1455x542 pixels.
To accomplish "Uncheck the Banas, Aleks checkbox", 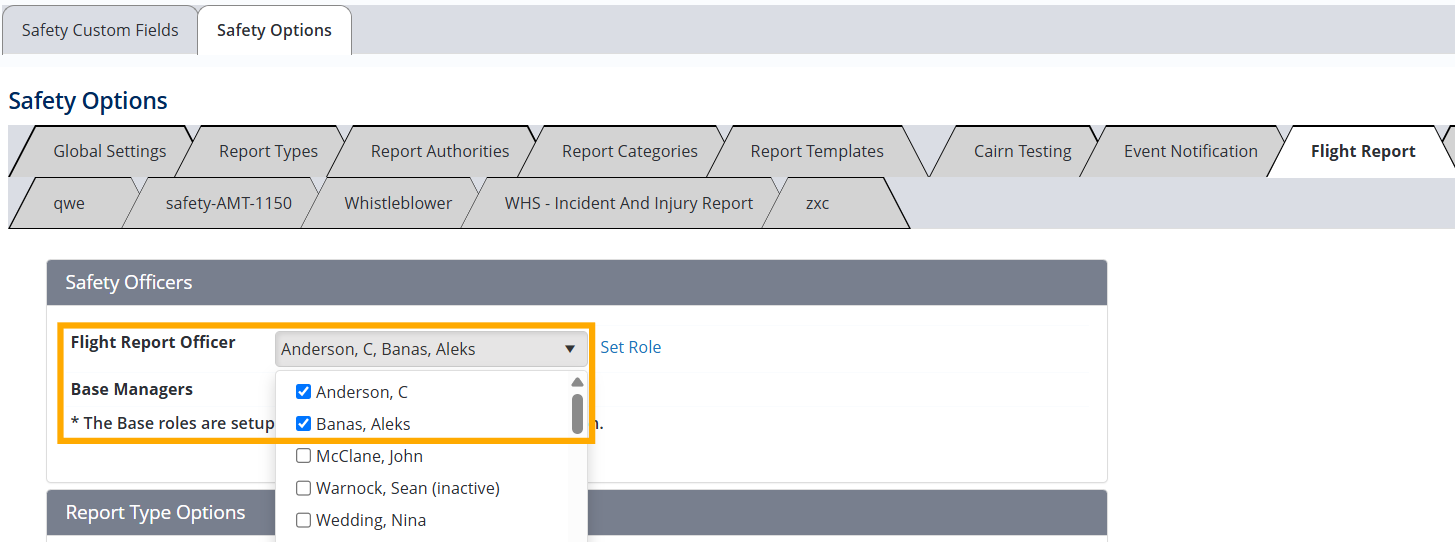I will pos(304,424).
